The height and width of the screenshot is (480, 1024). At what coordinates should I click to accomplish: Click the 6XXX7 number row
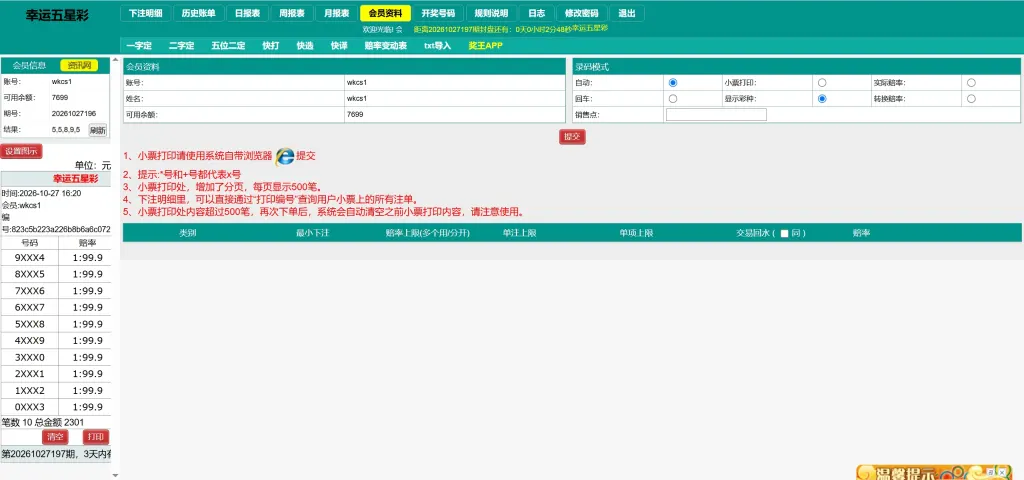56,308
